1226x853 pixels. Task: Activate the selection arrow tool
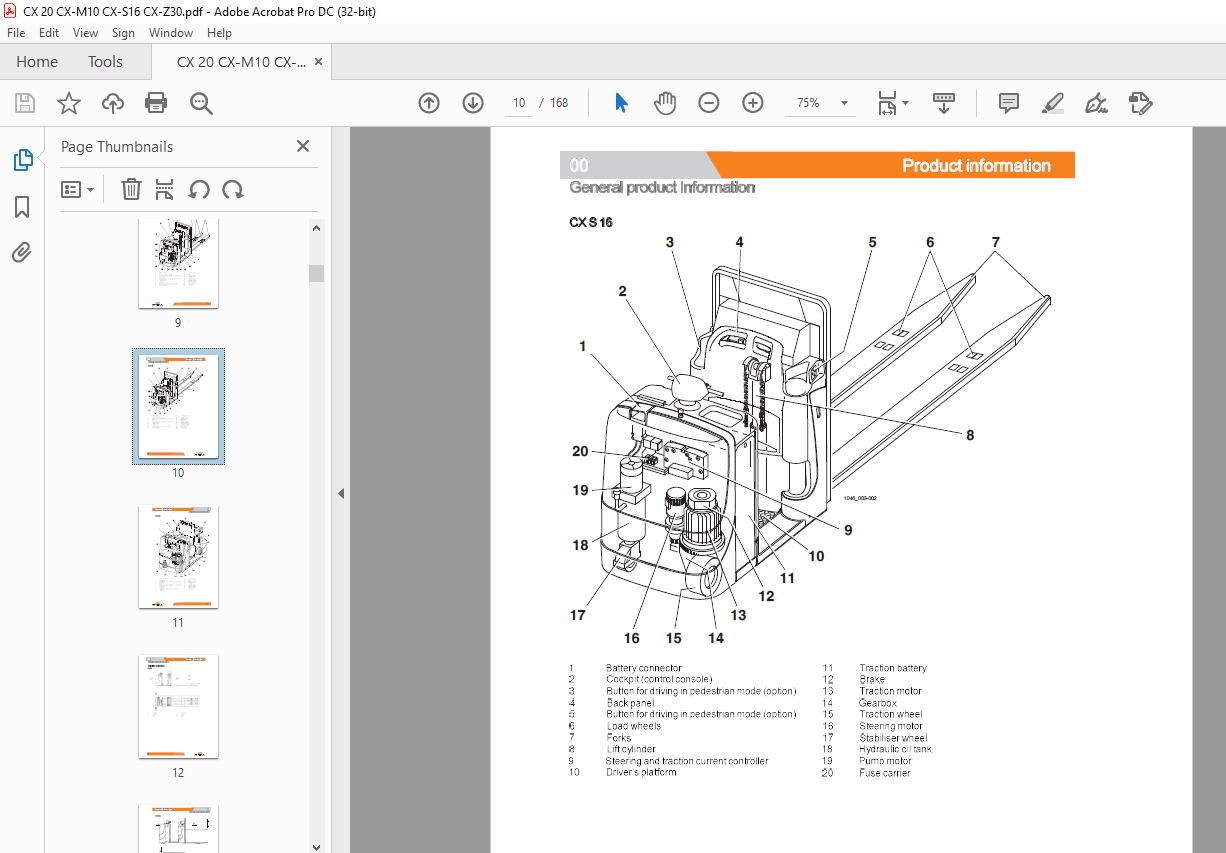pyautogui.click(x=621, y=103)
